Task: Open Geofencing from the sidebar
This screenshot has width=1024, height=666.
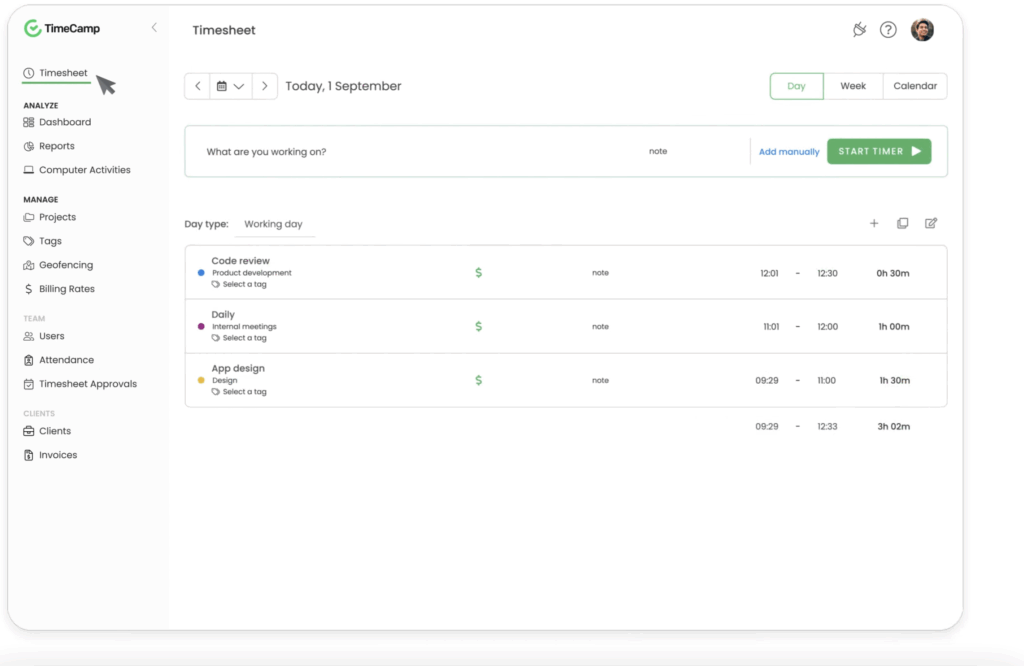Action: 65,265
